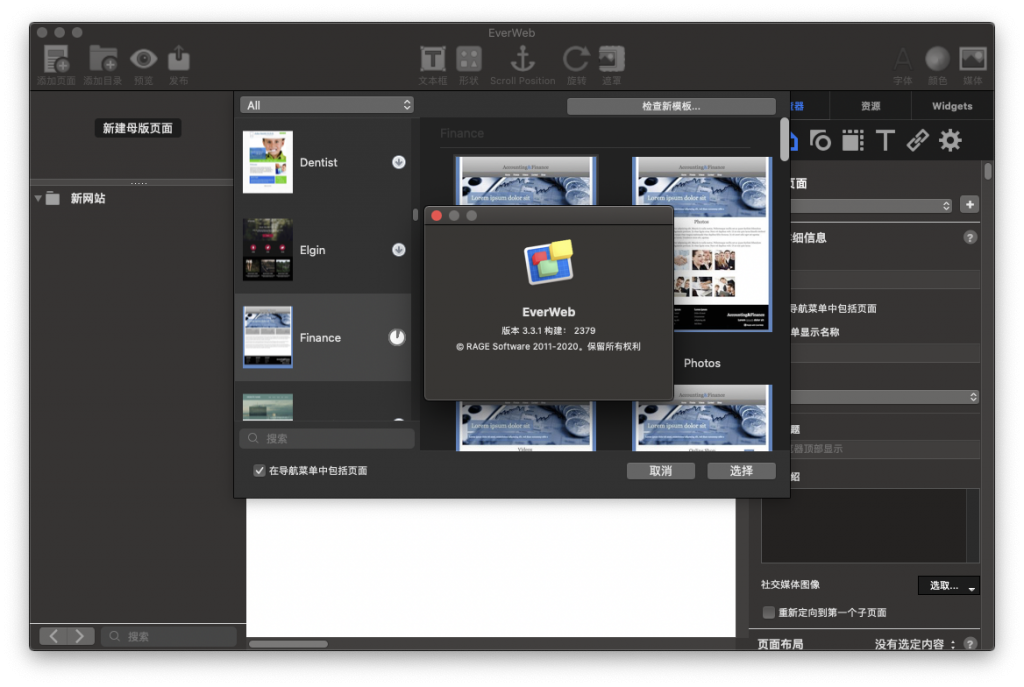This screenshot has width=1024, height=687.
Task: Insert a Text Box from toolbar
Action: [x=432, y=59]
